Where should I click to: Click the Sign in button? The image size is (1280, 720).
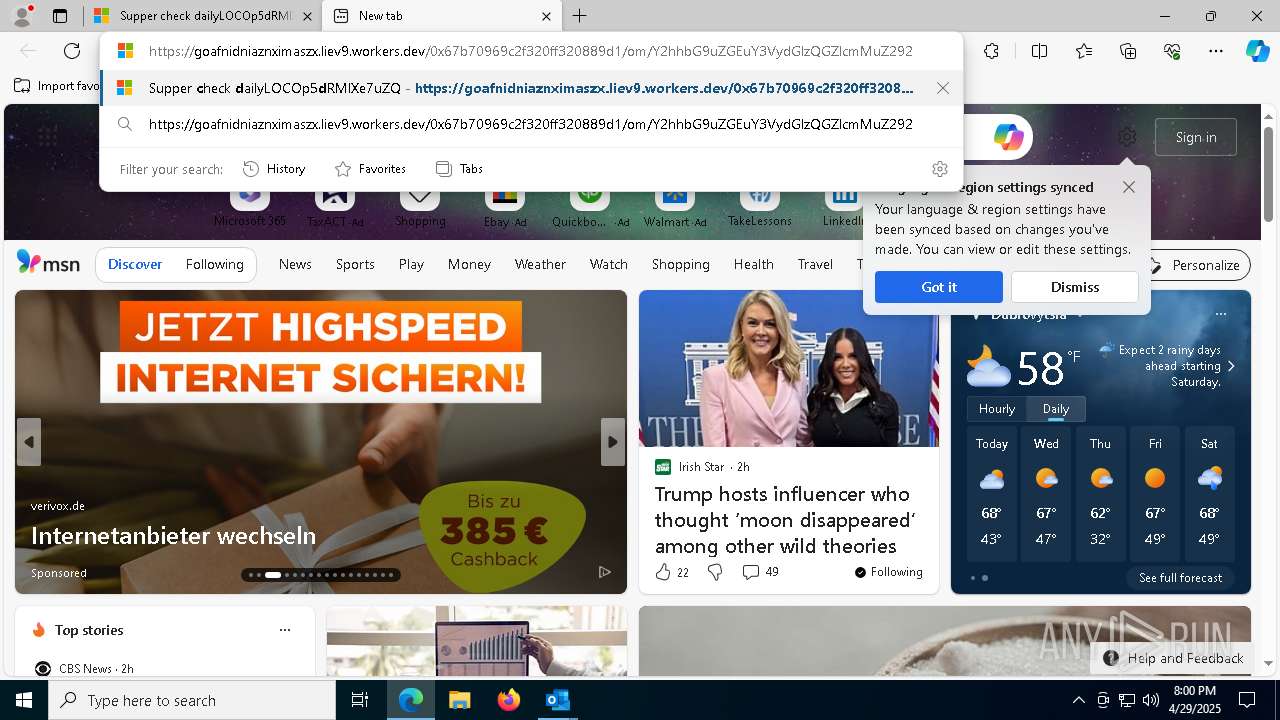click(1195, 137)
